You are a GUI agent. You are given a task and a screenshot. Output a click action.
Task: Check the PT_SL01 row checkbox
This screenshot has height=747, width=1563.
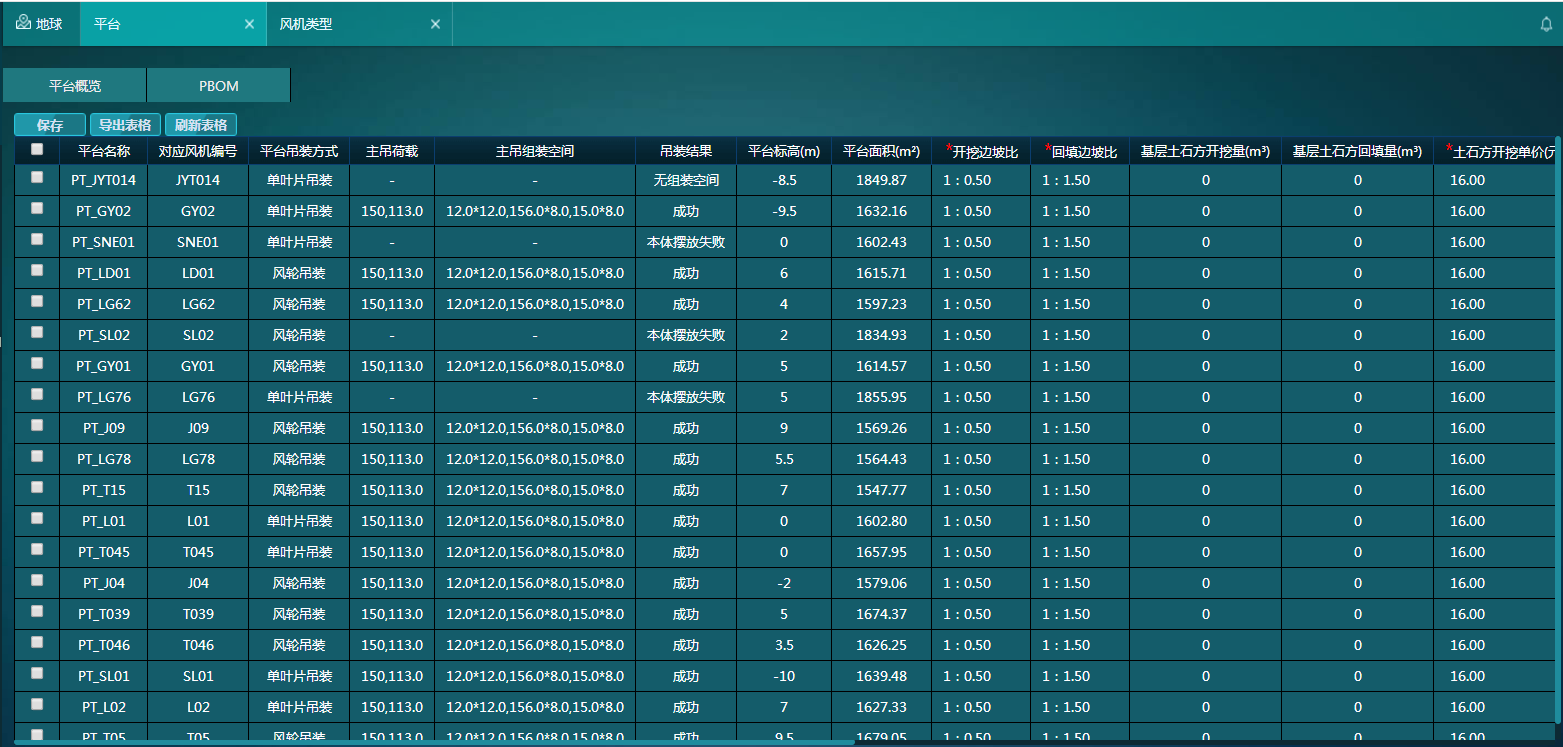[x=37, y=673]
